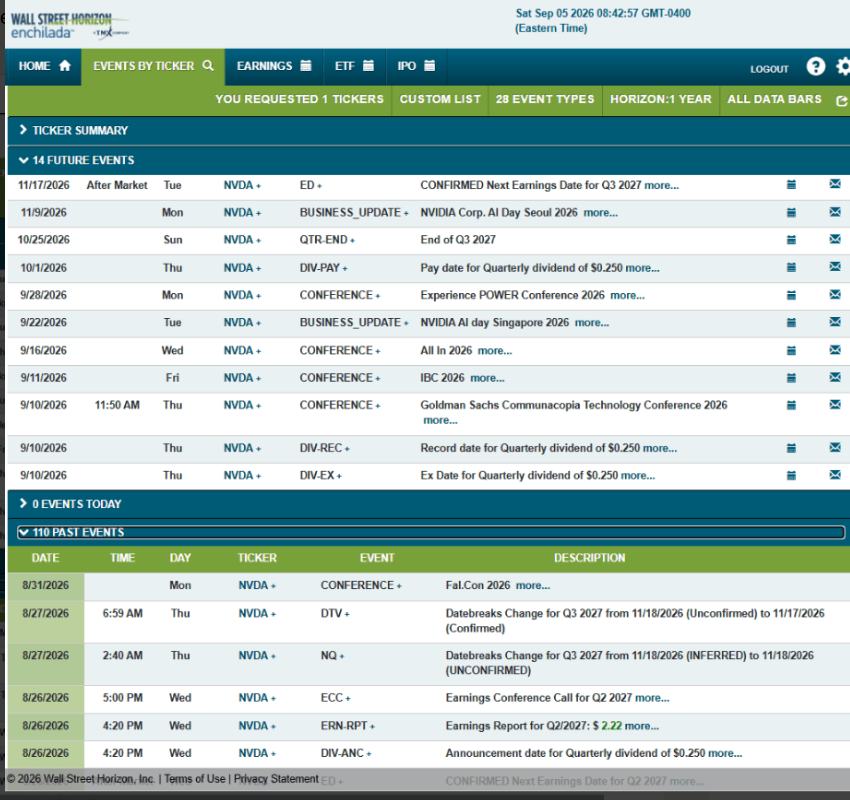Sort by the DATE column header
The image size is (850, 800).
45,558
